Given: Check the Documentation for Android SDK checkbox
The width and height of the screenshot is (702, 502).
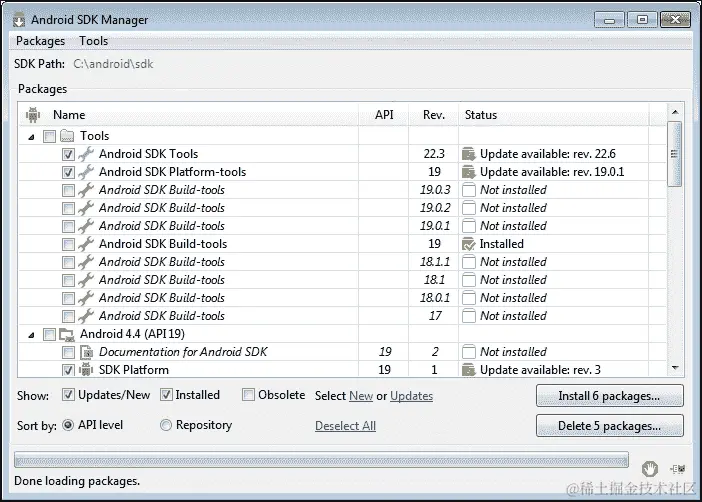Looking at the screenshot, I should pos(68,352).
